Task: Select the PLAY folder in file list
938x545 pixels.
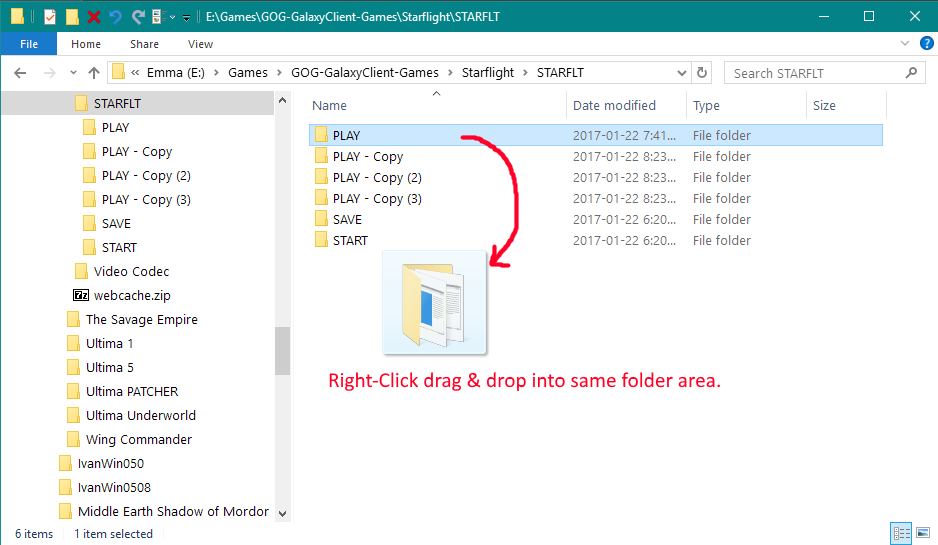Action: point(595,135)
